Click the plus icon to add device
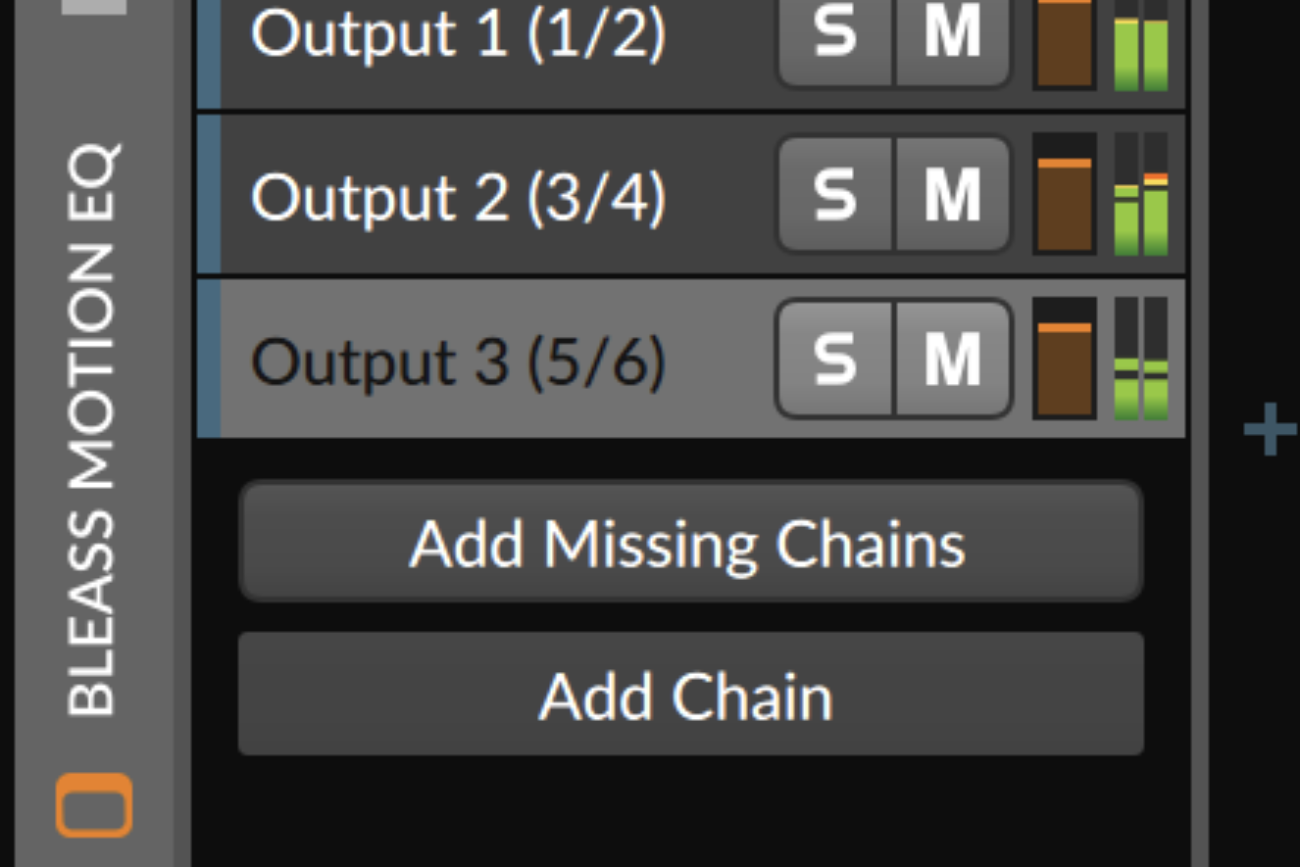The height and width of the screenshot is (867, 1300). [1269, 431]
